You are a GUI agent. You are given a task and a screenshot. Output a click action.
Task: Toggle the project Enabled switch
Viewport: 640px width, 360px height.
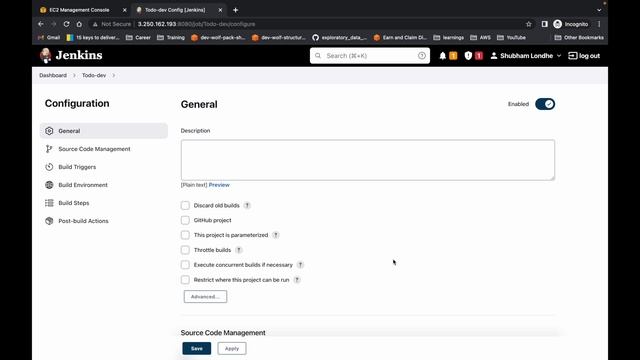(545, 104)
